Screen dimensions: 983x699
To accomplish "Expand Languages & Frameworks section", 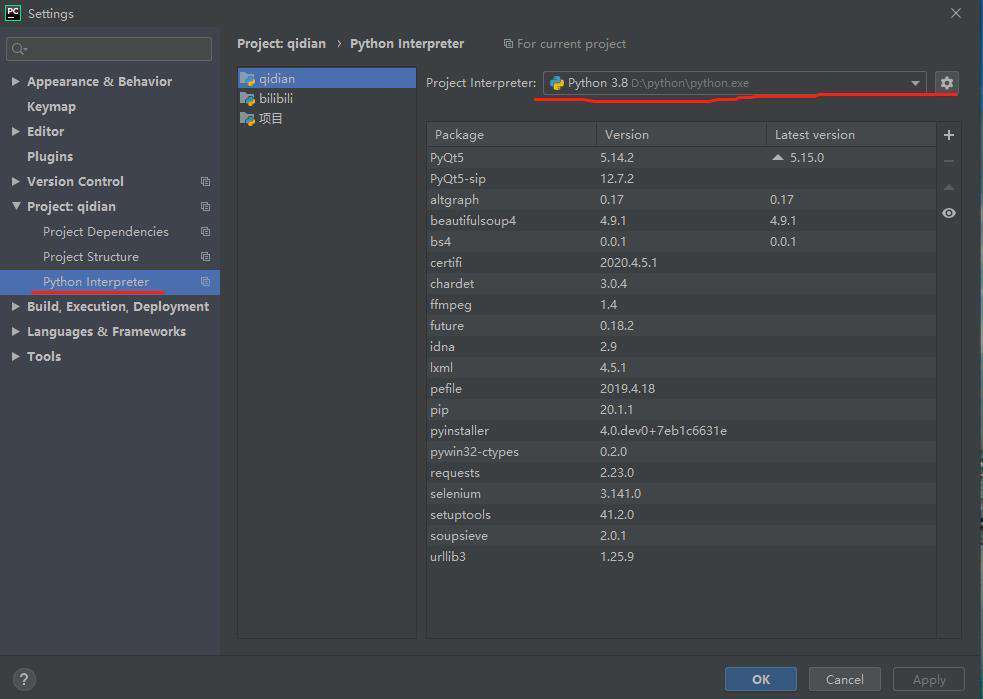I will pos(16,331).
